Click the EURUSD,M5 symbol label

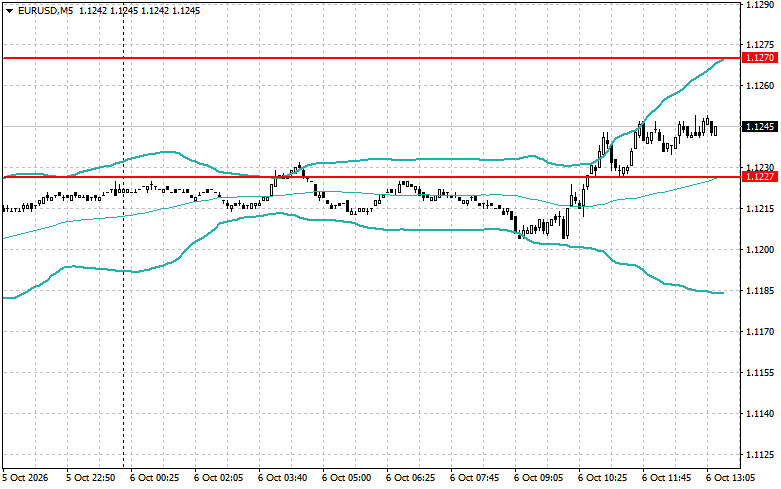[x=45, y=11]
